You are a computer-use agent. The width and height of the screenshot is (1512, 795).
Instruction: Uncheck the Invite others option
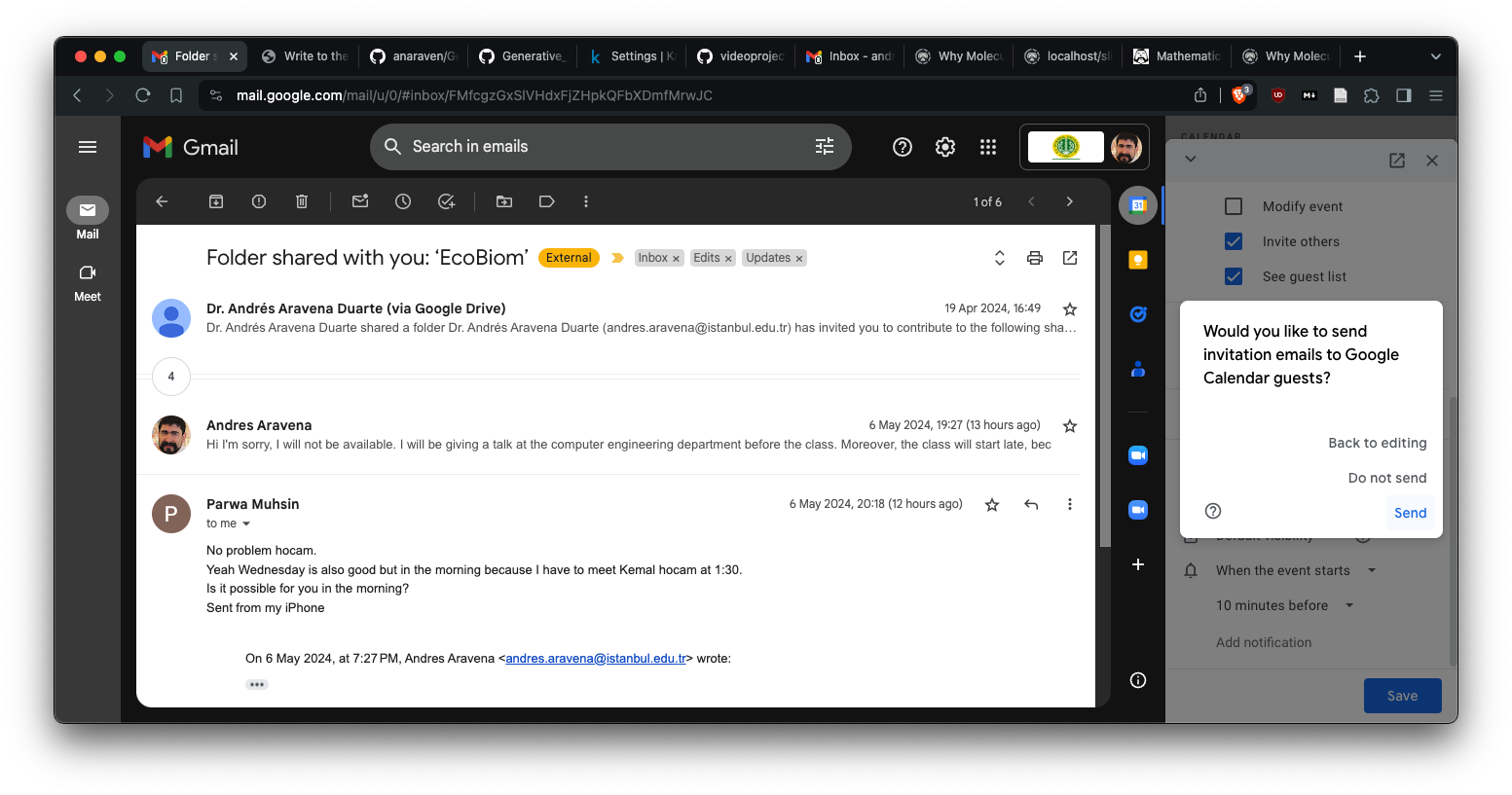click(1234, 241)
